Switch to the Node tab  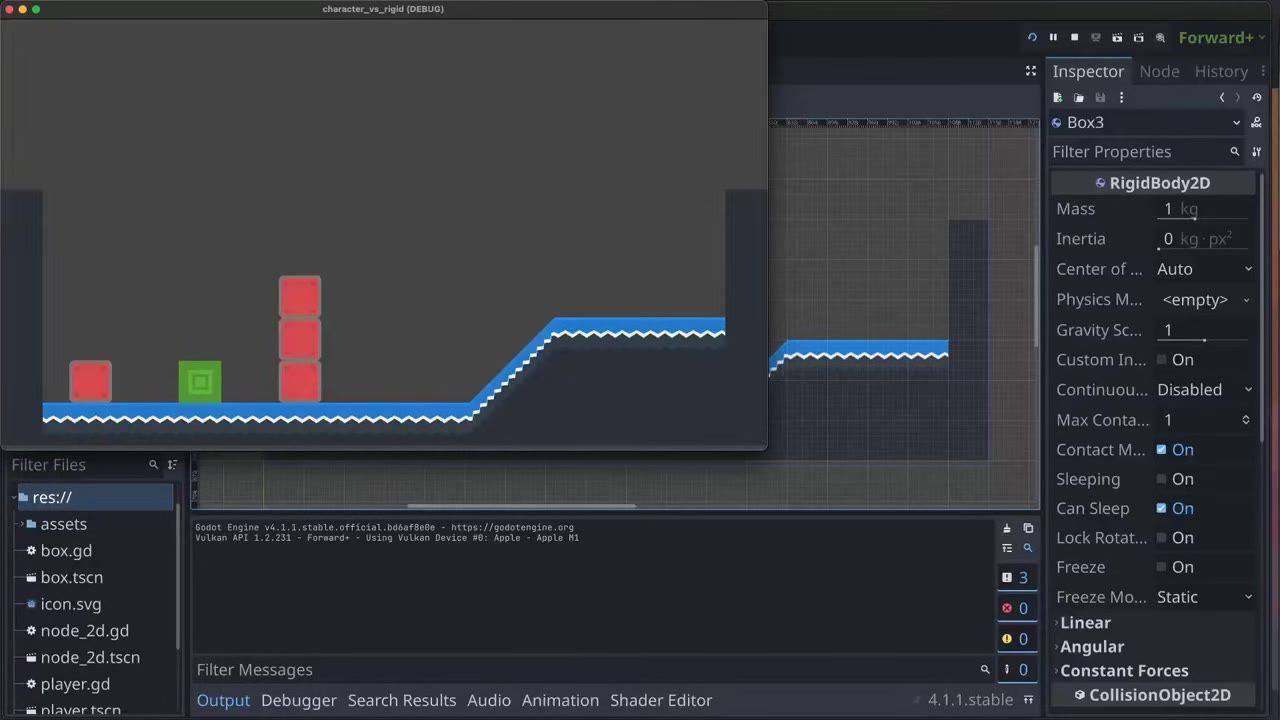coord(1159,71)
